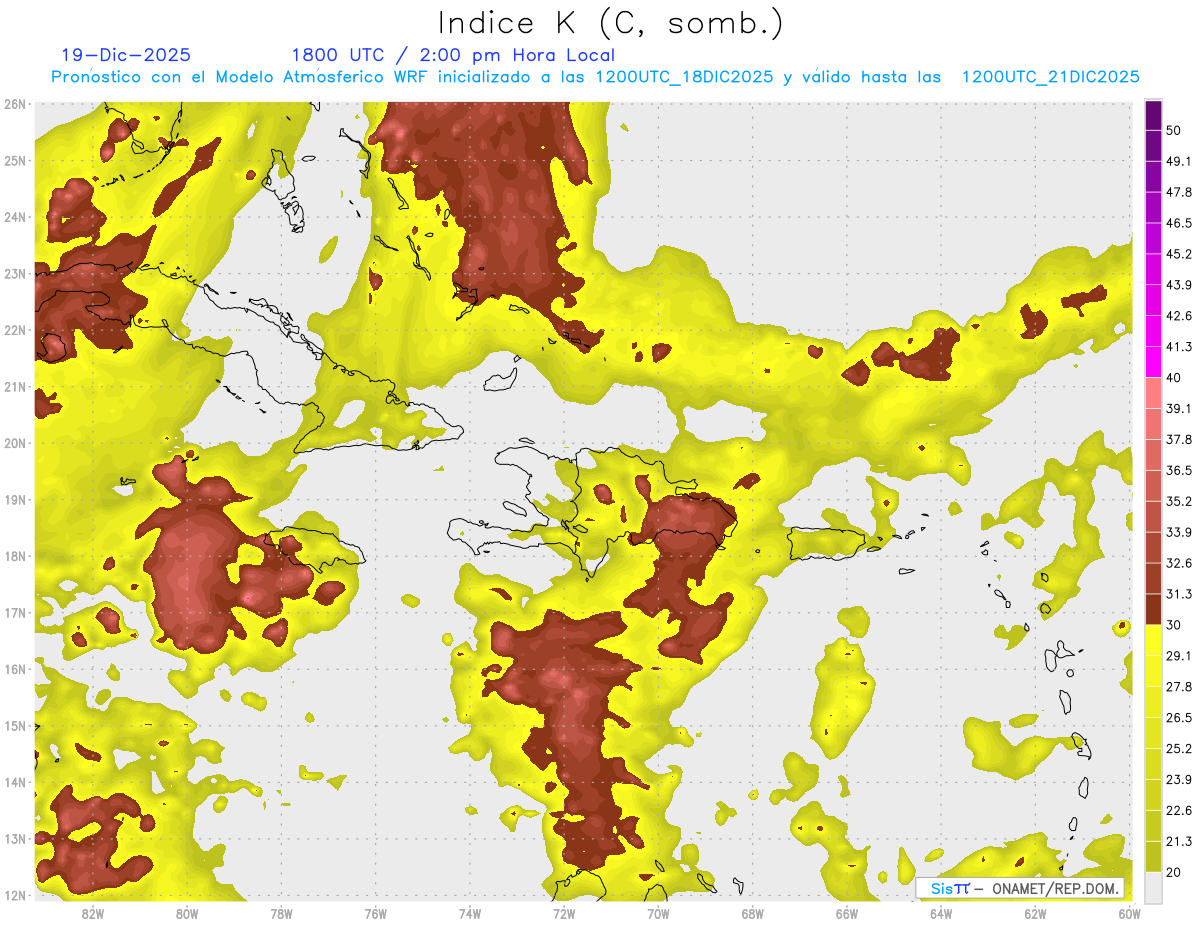The width and height of the screenshot is (1200, 927).
Task: Click the colorbar value 33.9
Action: [1180, 532]
